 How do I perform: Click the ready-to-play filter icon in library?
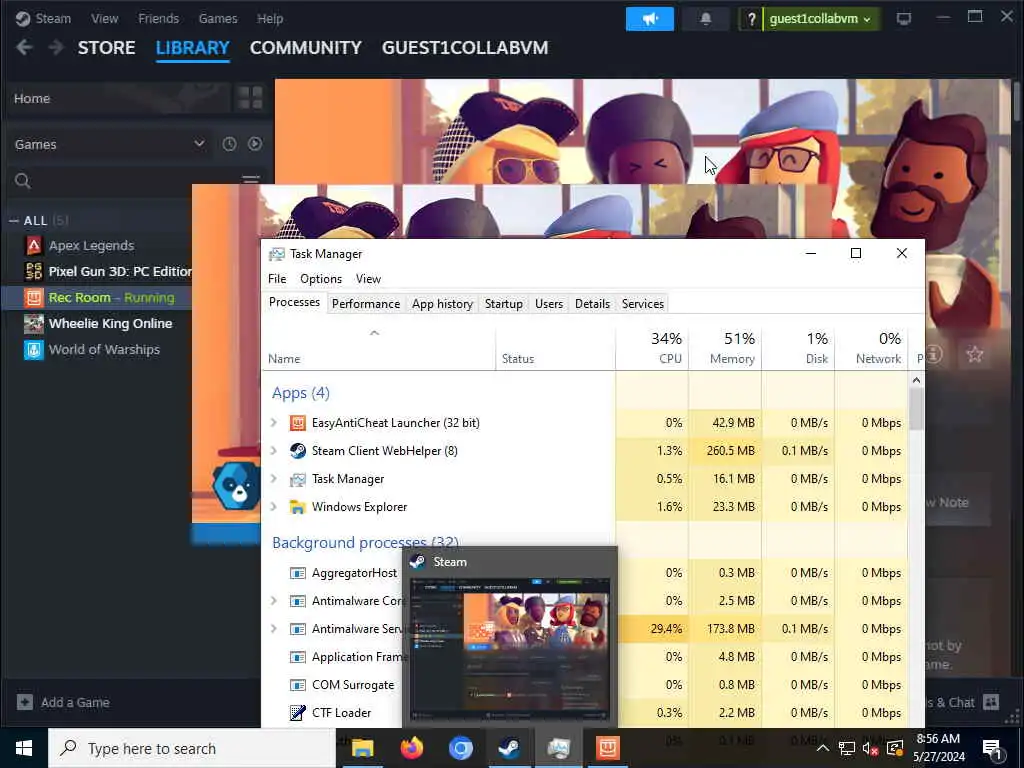[255, 144]
